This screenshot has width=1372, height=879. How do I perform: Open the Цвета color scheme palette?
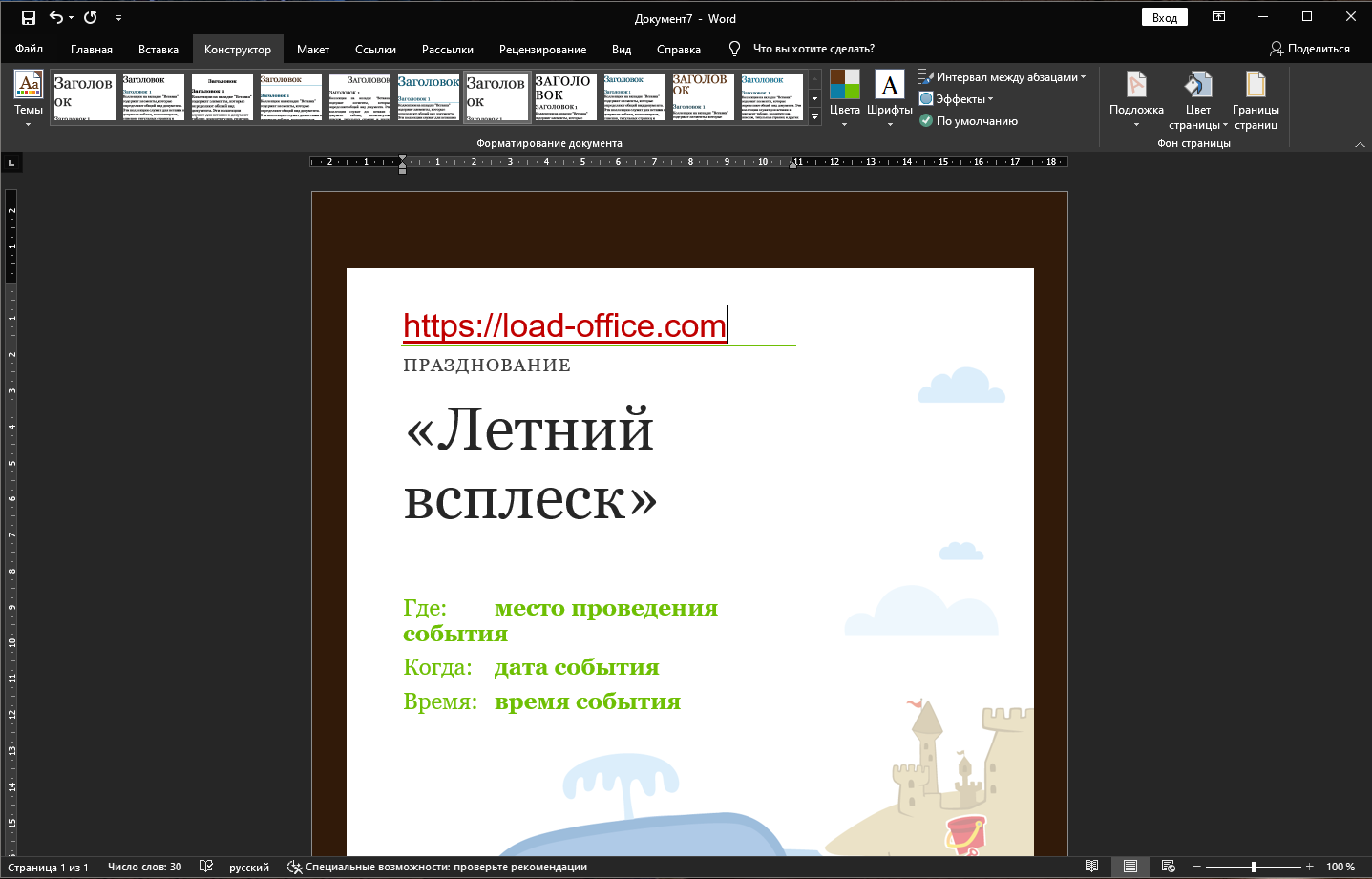point(844,97)
